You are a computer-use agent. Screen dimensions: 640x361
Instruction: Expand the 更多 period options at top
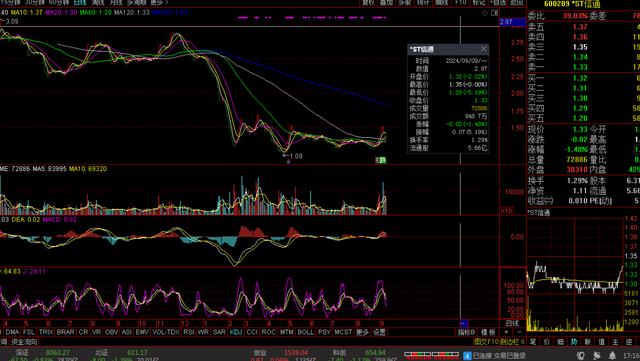[x=158, y=2]
